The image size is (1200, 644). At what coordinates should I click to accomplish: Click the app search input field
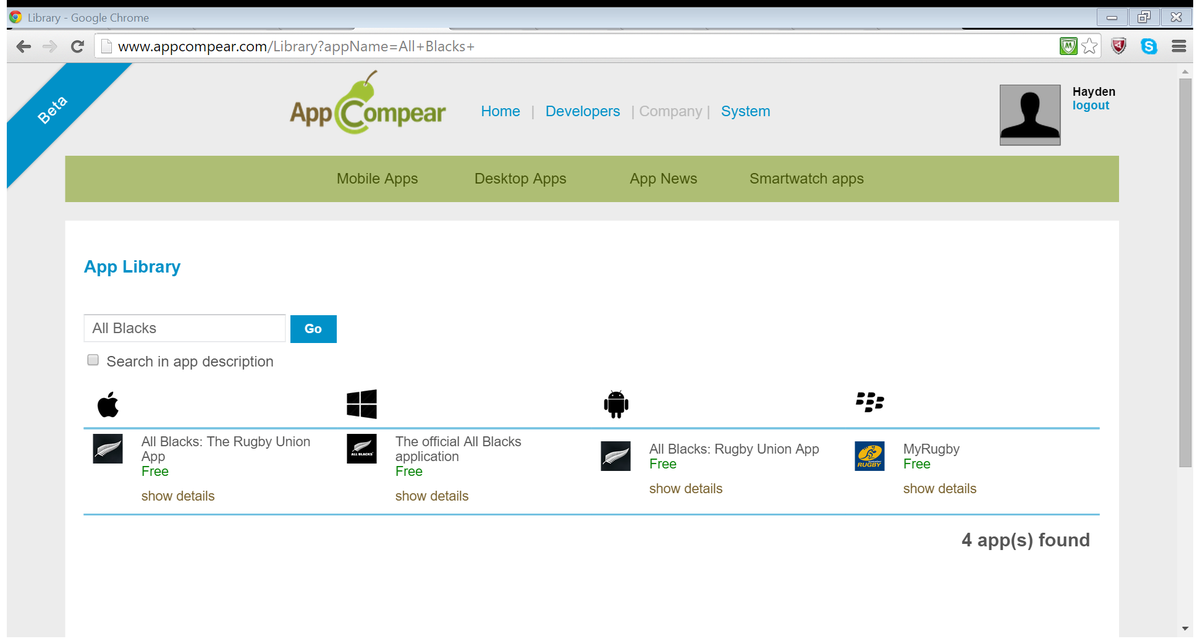coord(185,328)
